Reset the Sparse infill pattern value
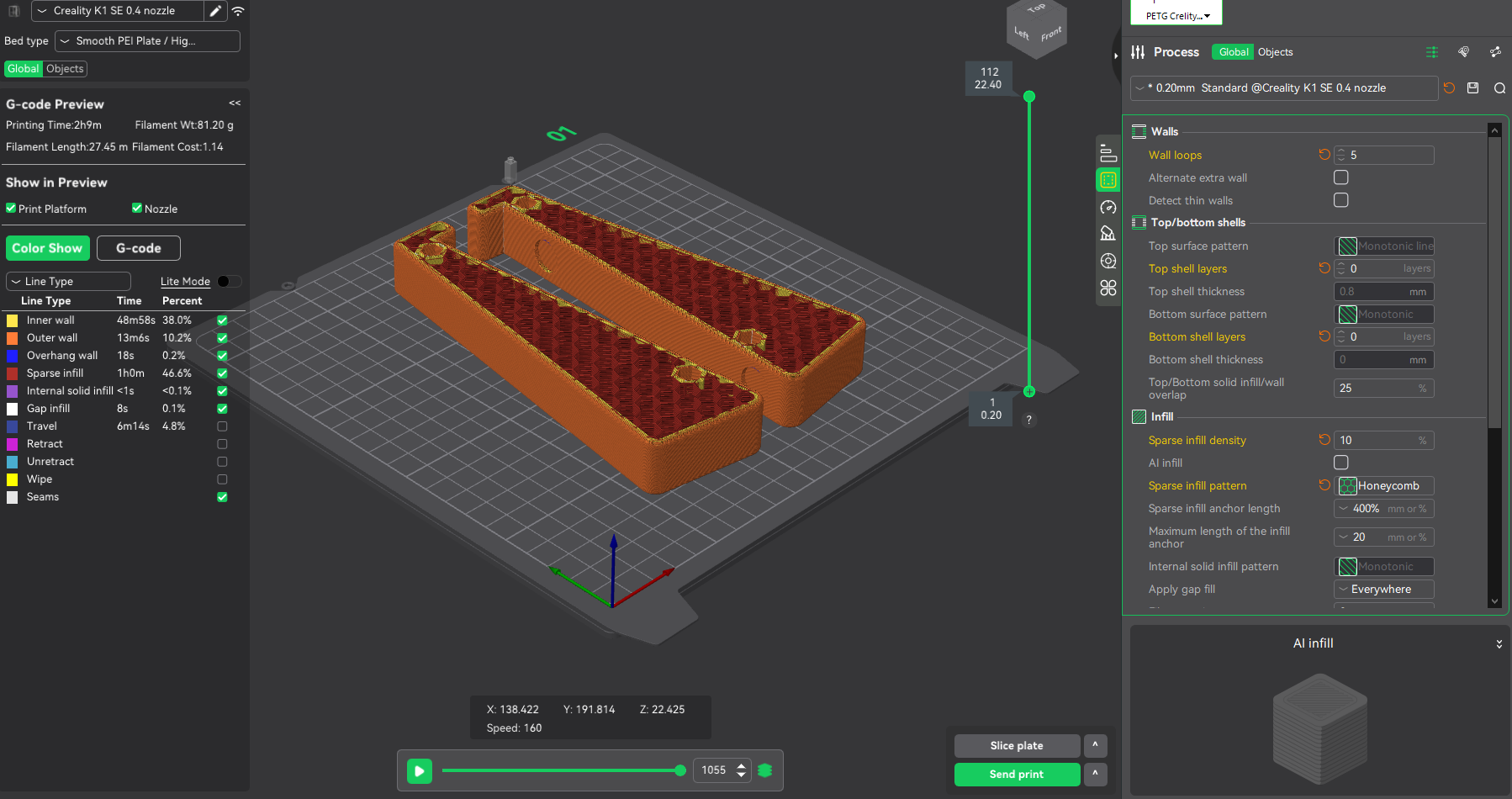Screen dimensions: 1512x799 (x=1324, y=485)
